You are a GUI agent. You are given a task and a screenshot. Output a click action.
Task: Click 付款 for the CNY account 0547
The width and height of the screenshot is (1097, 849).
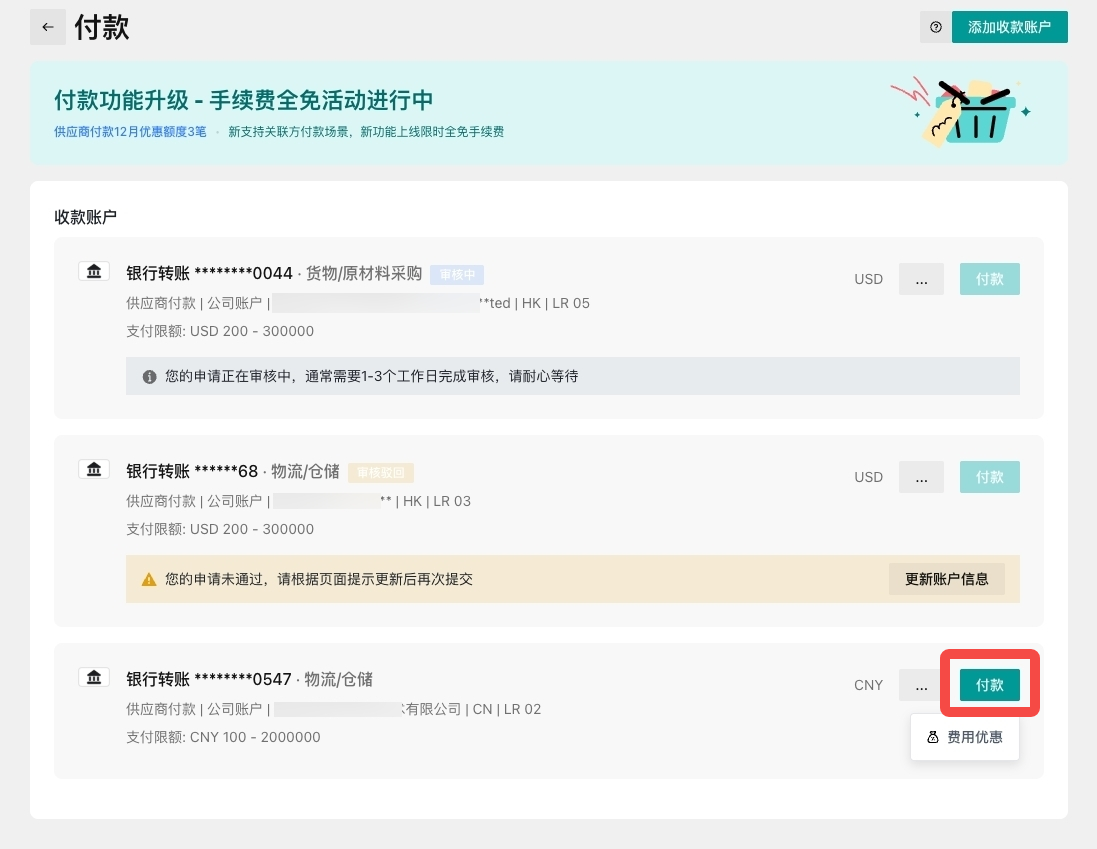989,685
